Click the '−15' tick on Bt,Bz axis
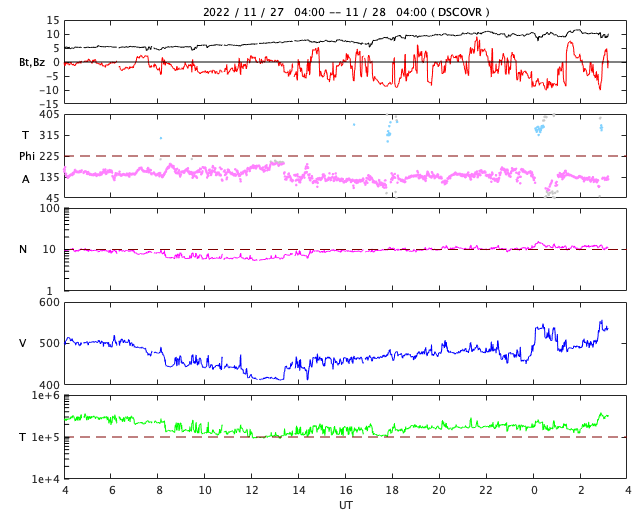640x512 pixels. pos(49,105)
